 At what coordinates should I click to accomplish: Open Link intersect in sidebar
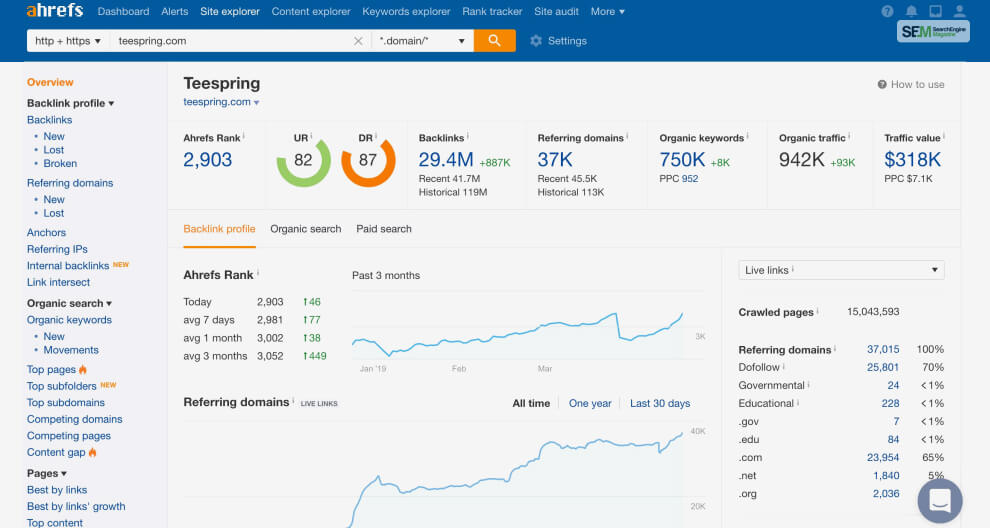(58, 282)
